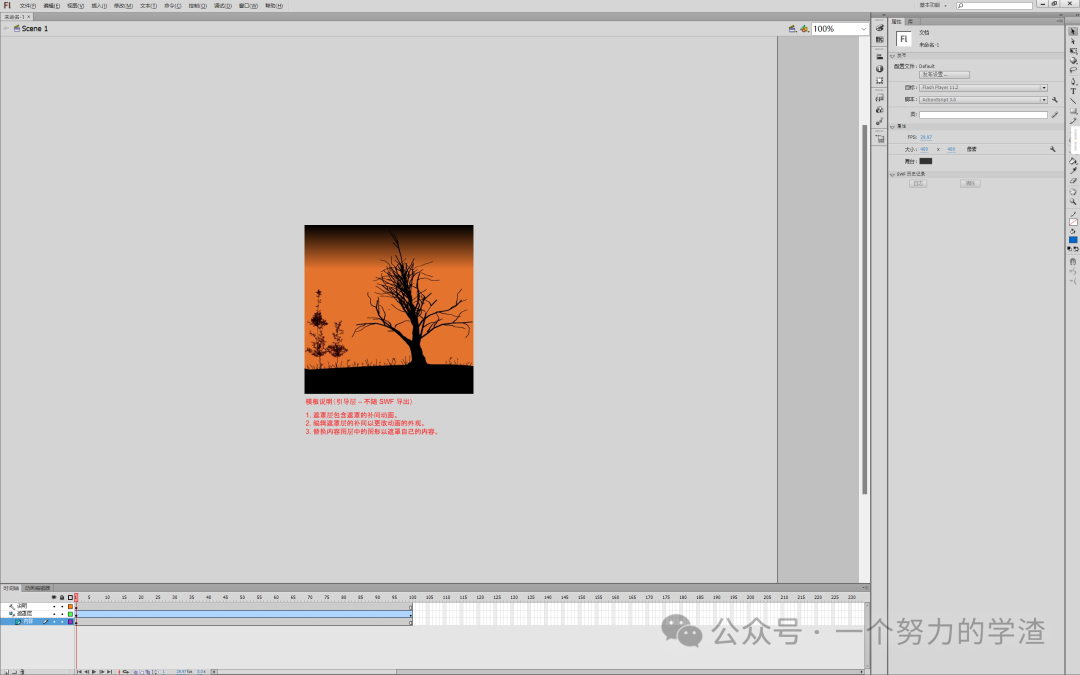Click the document size wrench button
The image size is (1080, 675).
click(1052, 149)
